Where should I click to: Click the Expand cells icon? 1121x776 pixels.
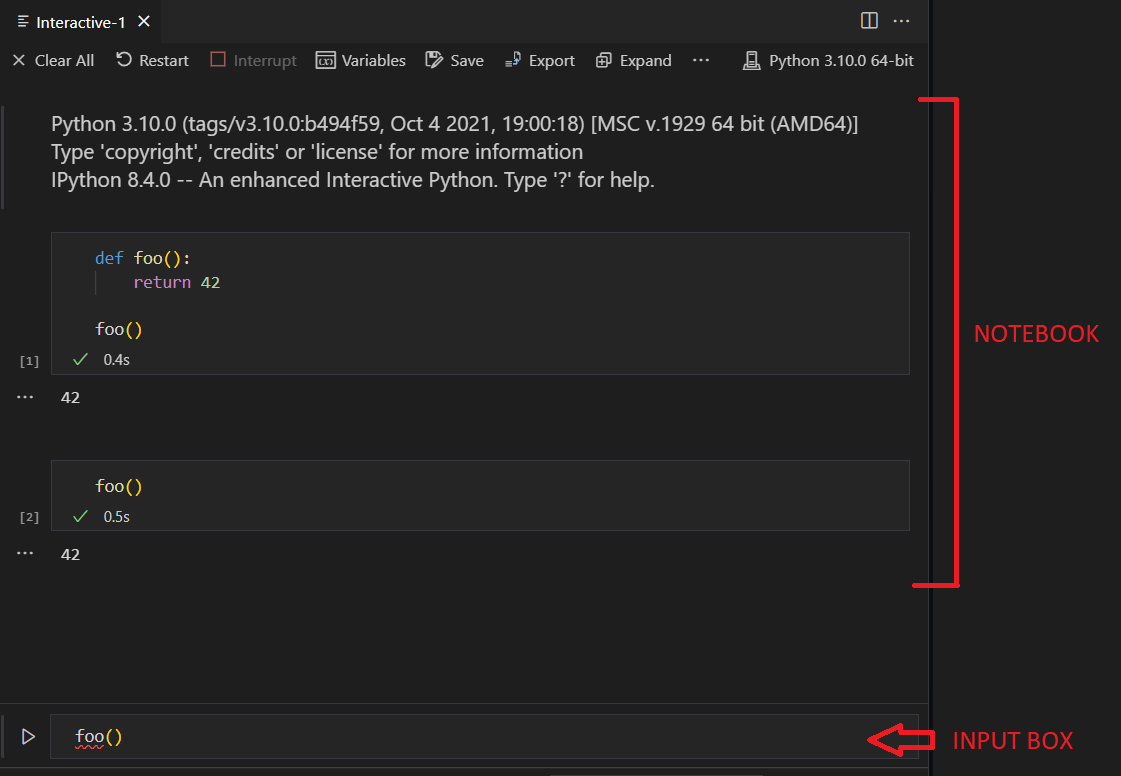pos(604,60)
